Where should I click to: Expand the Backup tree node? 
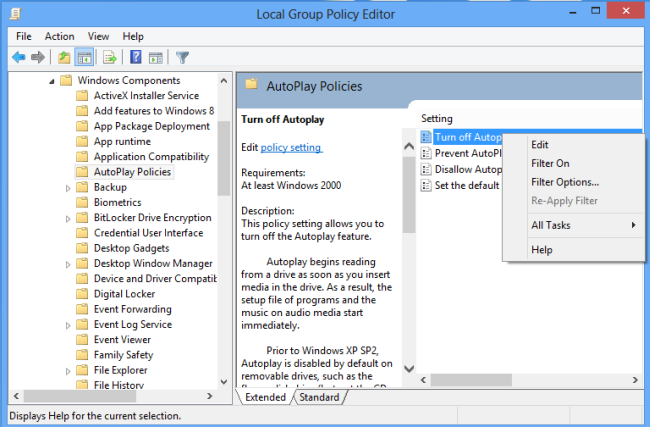point(68,188)
